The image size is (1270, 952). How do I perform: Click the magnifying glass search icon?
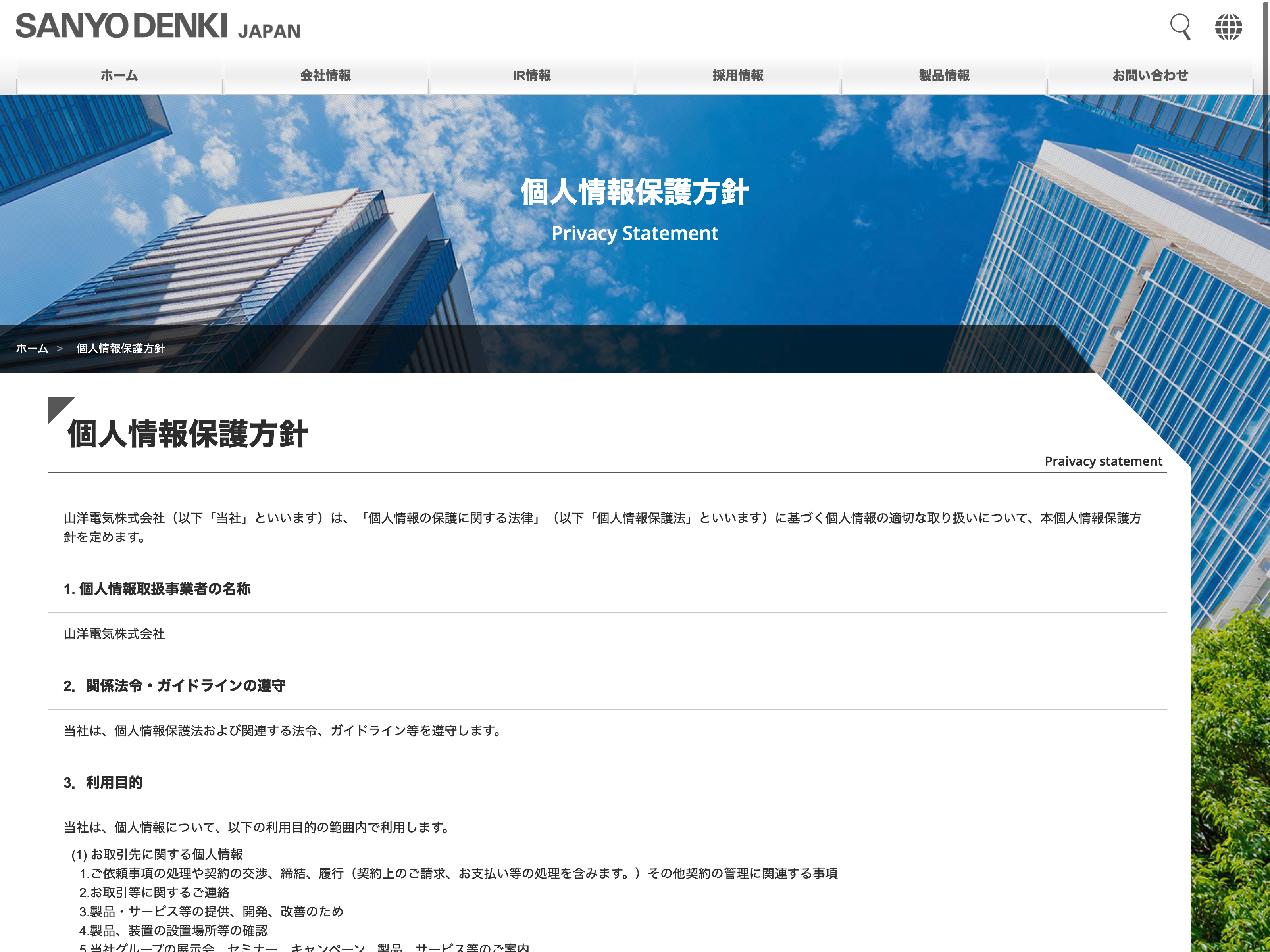[x=1180, y=27]
